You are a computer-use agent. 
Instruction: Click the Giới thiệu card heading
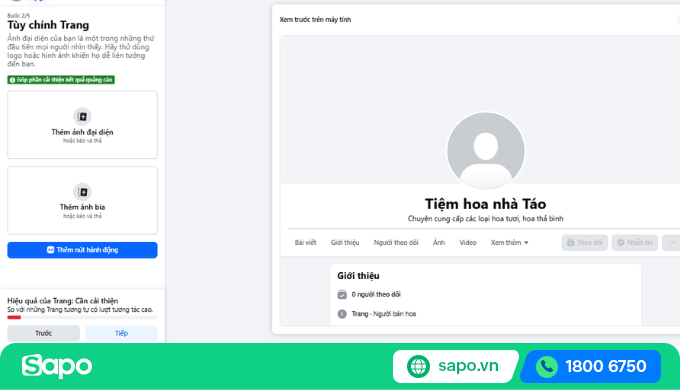click(x=358, y=276)
